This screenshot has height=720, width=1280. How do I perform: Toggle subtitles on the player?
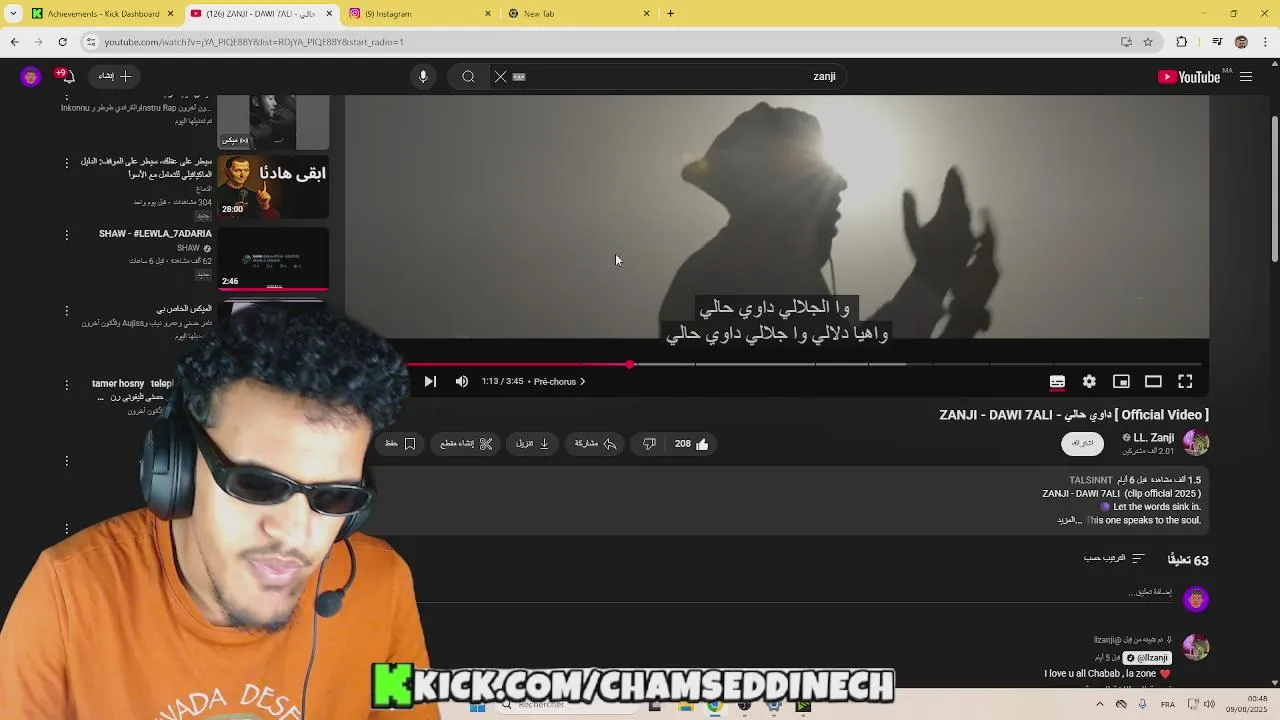click(x=1057, y=381)
